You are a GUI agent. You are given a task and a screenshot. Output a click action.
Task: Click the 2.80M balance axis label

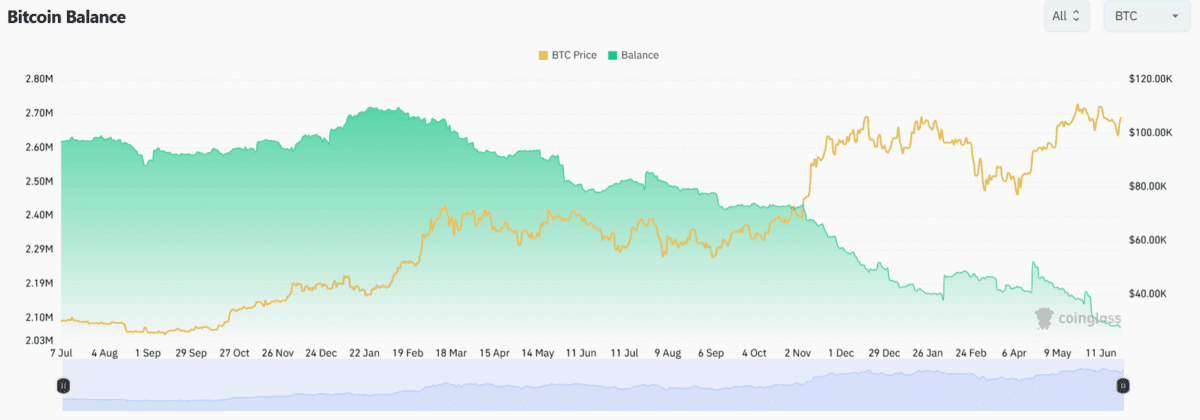[x=37, y=78]
